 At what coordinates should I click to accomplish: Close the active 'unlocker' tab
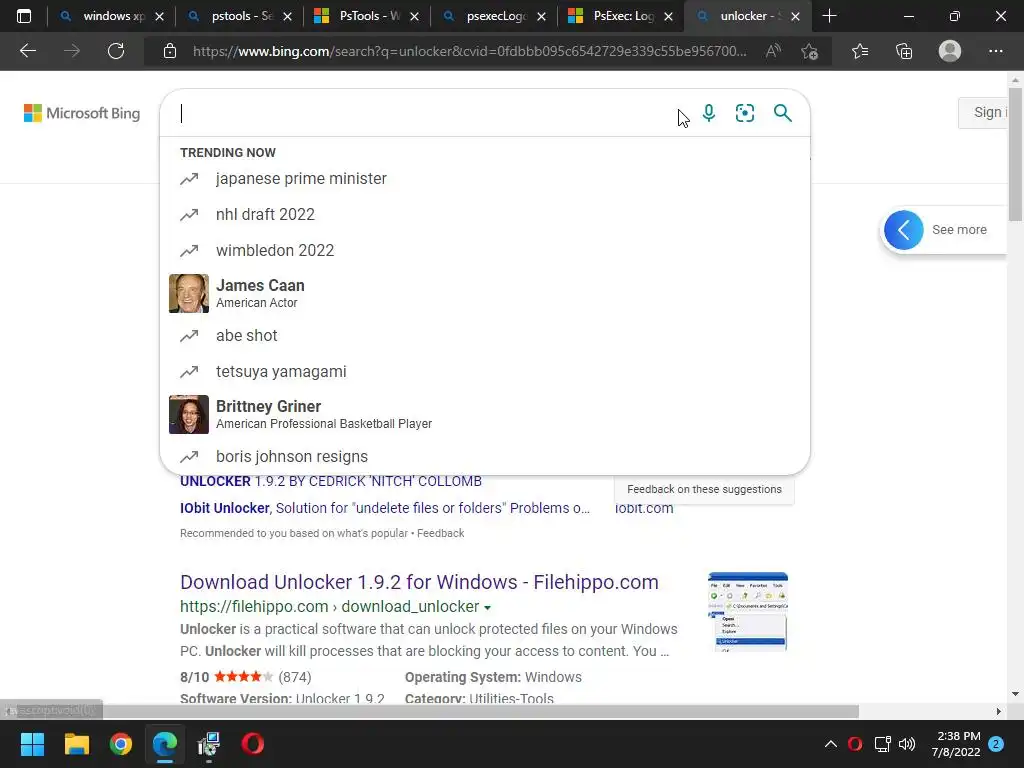click(x=795, y=16)
